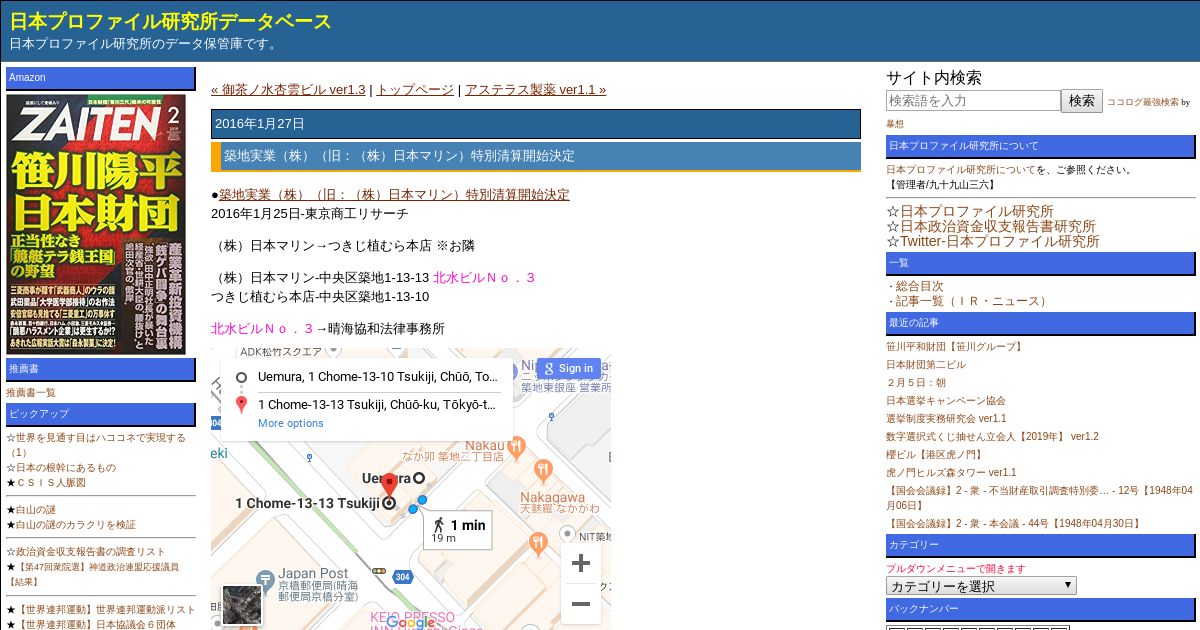
Task: Go to previous article 御茶ノ水杏雲ビル ver1.3
Action: (288, 89)
